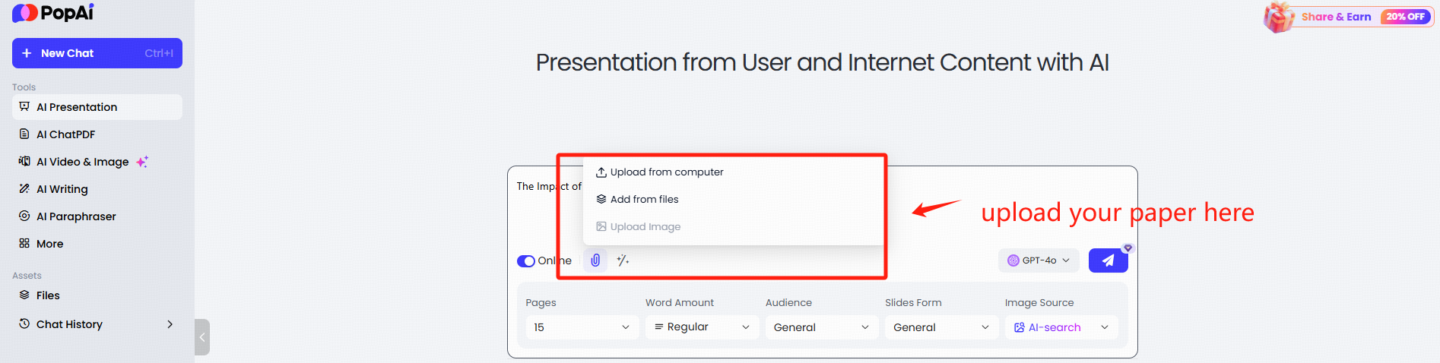Click the page heading text
The image size is (1440, 363).
click(x=823, y=63)
